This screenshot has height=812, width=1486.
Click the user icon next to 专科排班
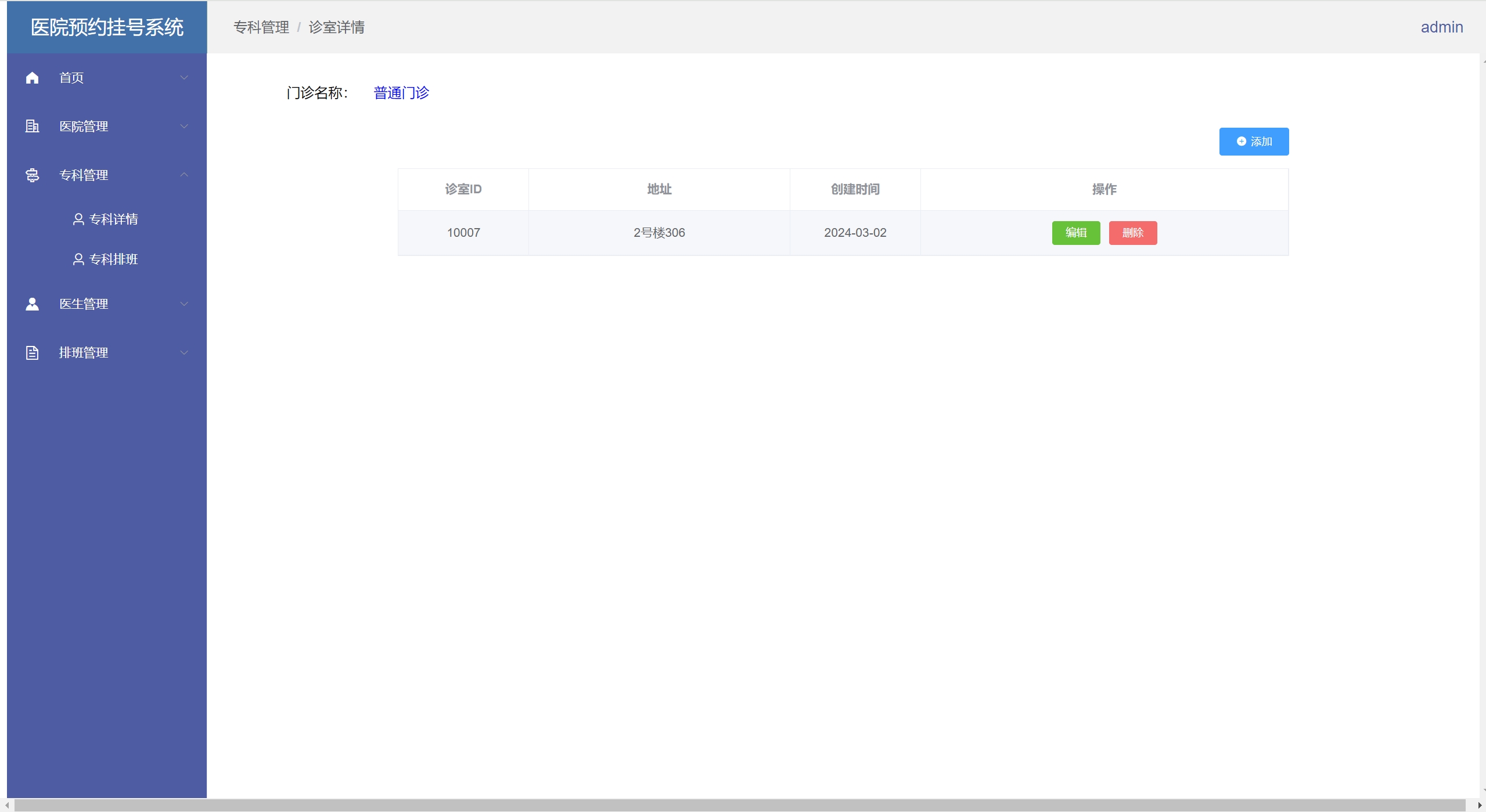(x=78, y=259)
